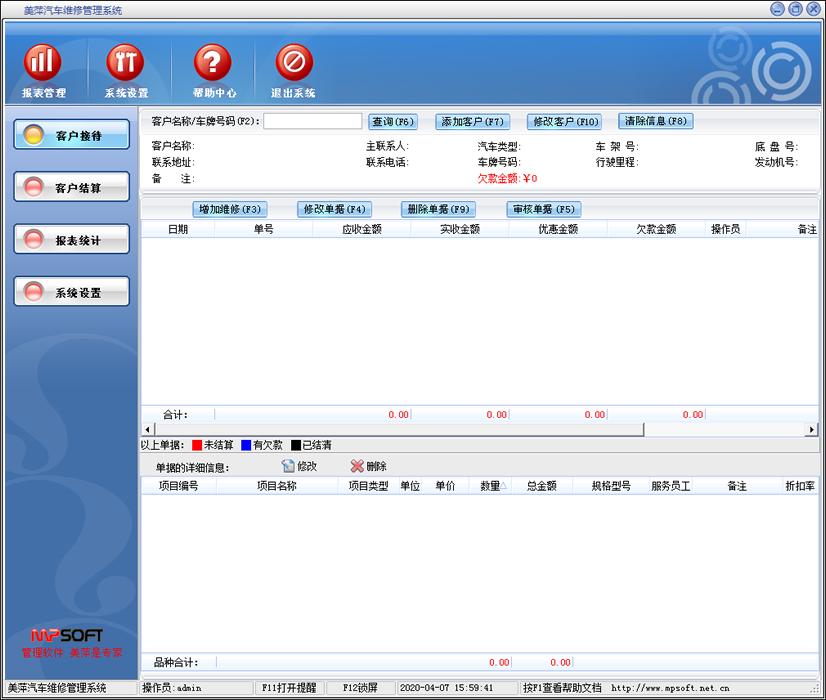Click the 查询(F6) button
The width and height of the screenshot is (826, 700).
(x=392, y=122)
